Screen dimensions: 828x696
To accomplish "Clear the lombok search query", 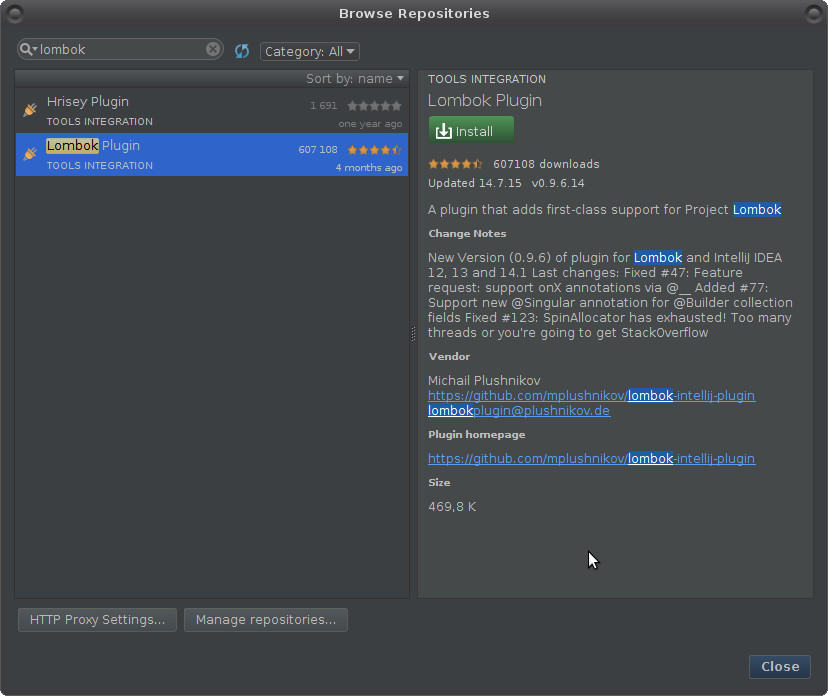I will coord(211,48).
